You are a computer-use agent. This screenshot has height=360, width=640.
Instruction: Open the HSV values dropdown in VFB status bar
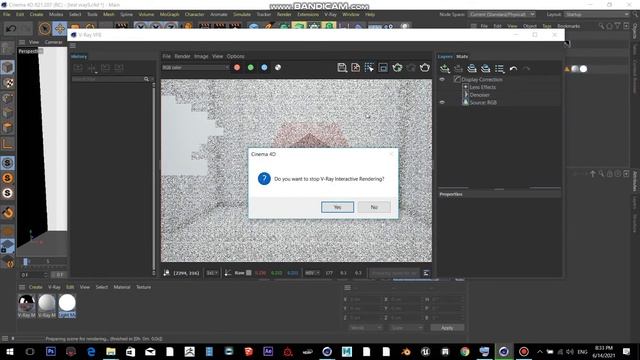click(x=312, y=273)
